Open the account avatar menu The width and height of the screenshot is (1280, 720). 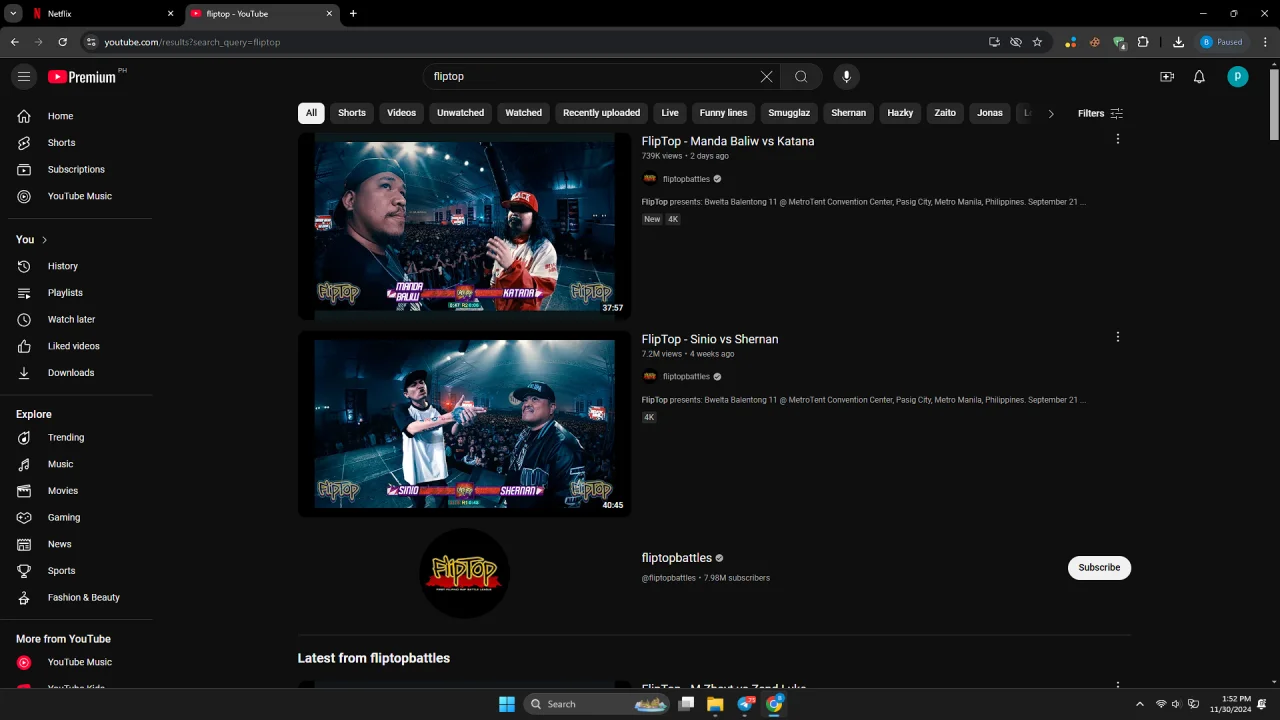(1238, 77)
